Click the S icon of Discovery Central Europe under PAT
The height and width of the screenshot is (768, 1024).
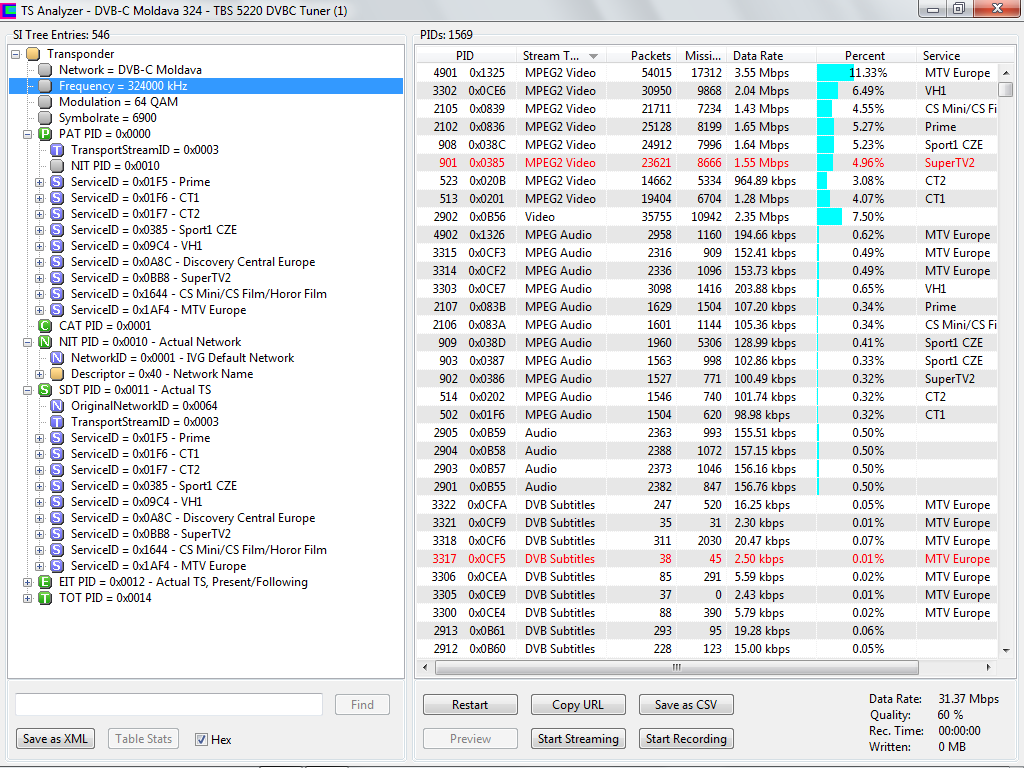pos(57,262)
